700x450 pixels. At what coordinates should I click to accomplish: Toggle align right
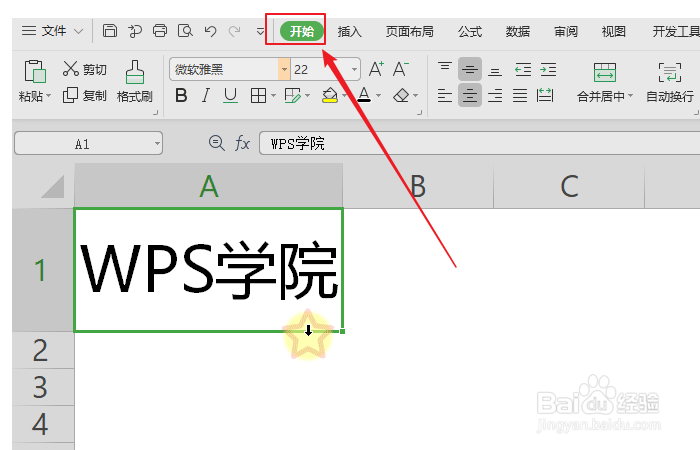(x=495, y=96)
